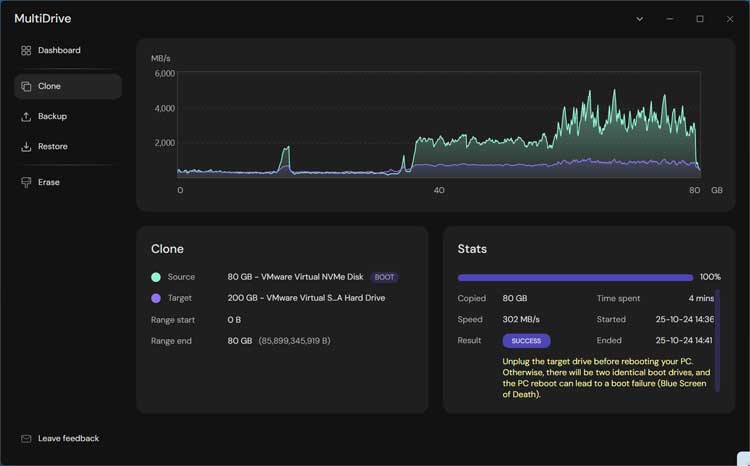Expand the title bar chevron dropdown

click(x=639, y=19)
